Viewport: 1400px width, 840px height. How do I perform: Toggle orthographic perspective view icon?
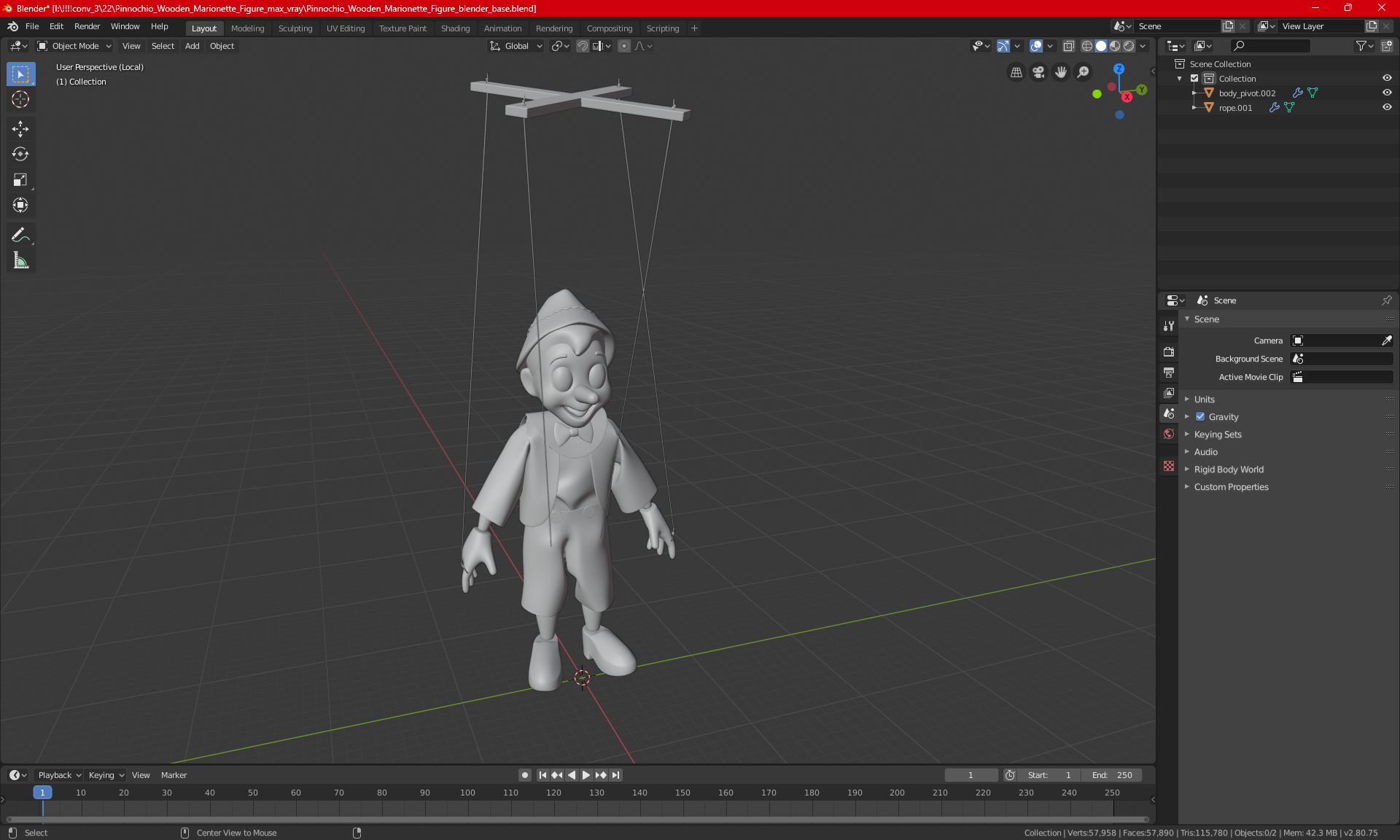click(1016, 72)
